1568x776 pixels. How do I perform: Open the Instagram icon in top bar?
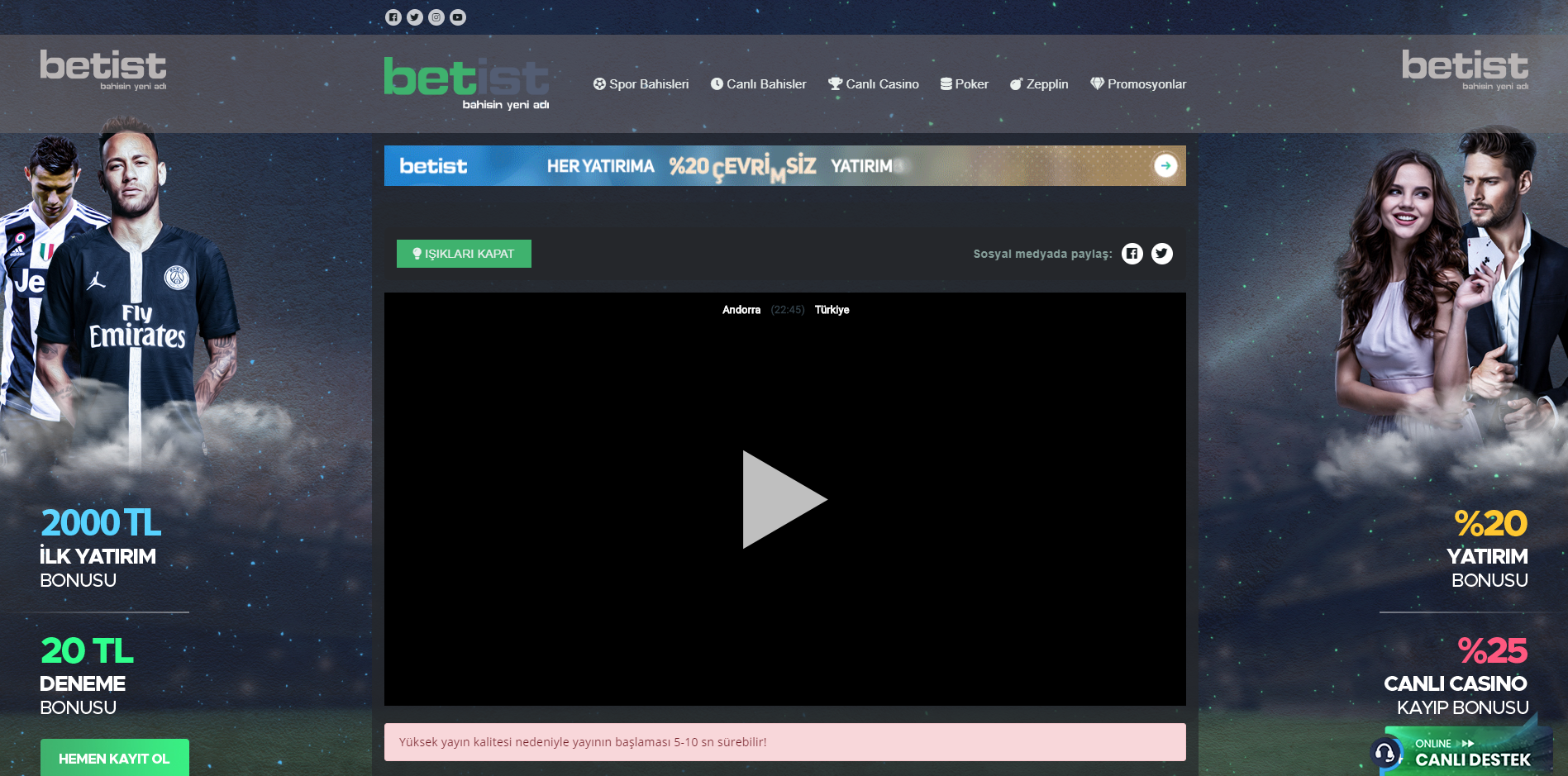(x=436, y=17)
